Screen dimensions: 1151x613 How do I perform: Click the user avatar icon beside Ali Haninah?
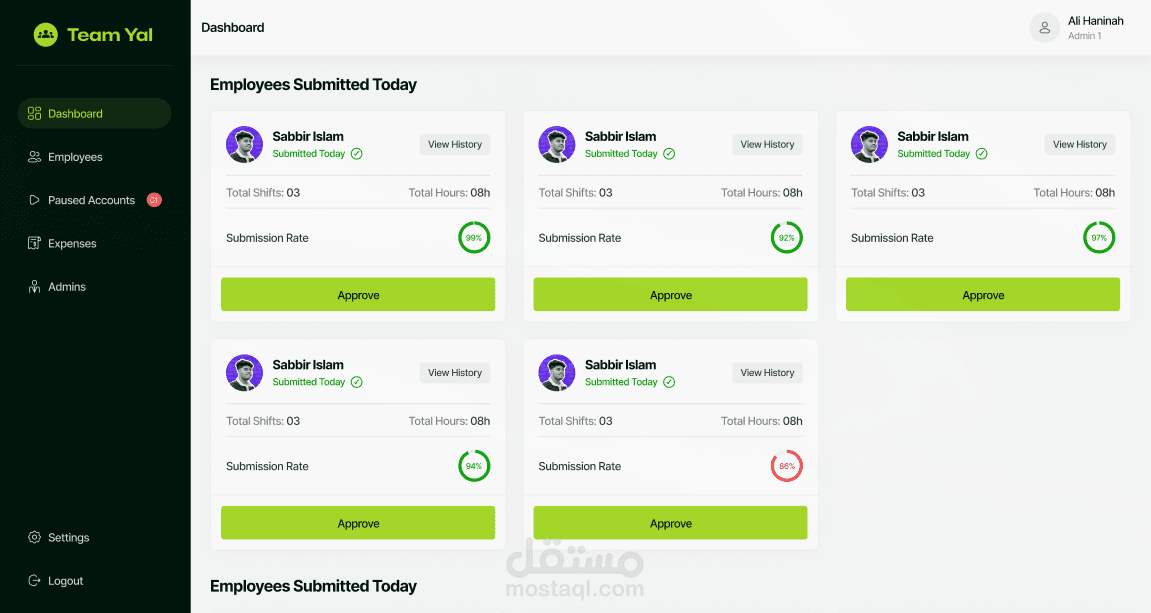(1045, 28)
